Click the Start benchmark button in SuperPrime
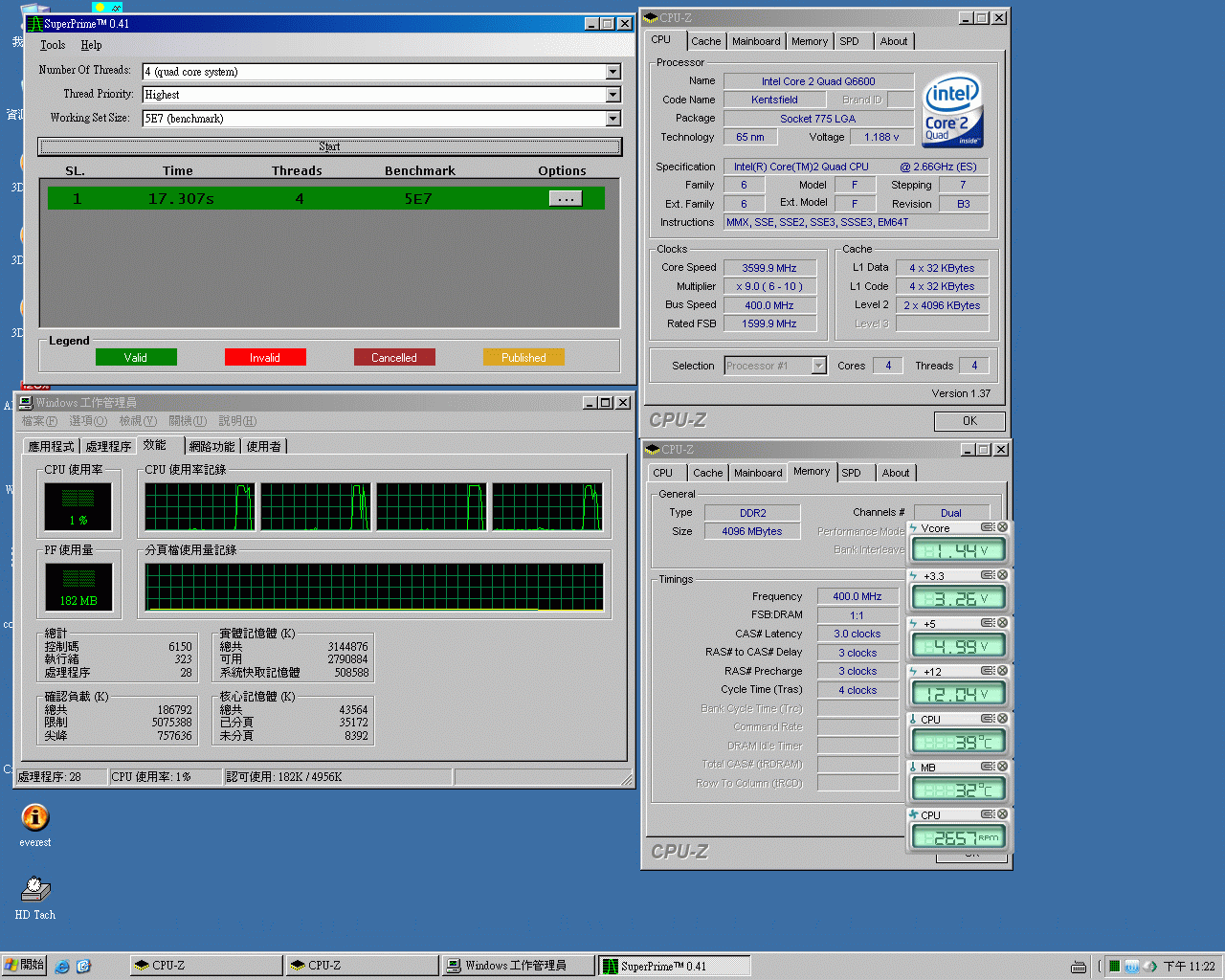 point(329,146)
